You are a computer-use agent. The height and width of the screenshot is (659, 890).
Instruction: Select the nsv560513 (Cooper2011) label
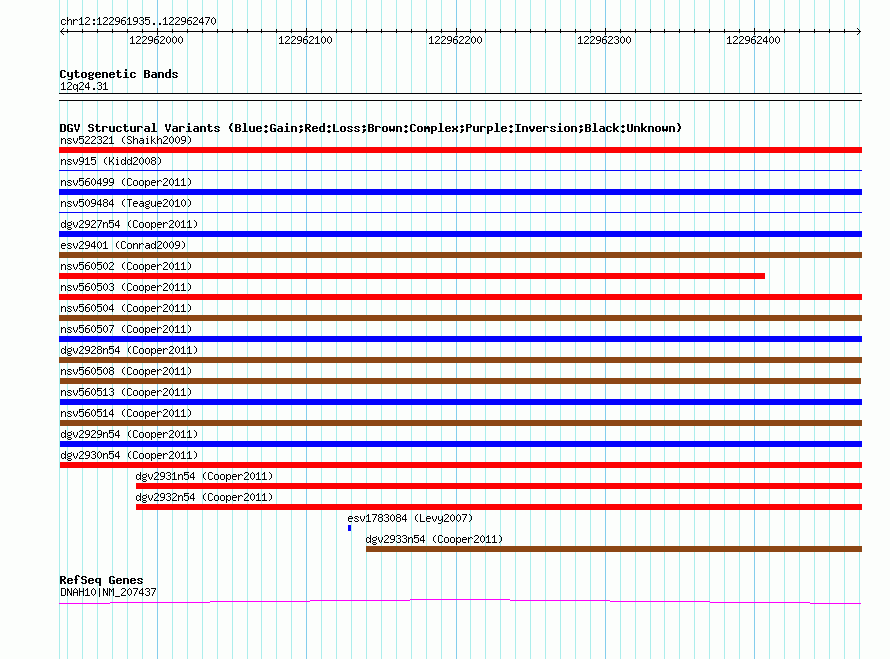tap(126, 392)
